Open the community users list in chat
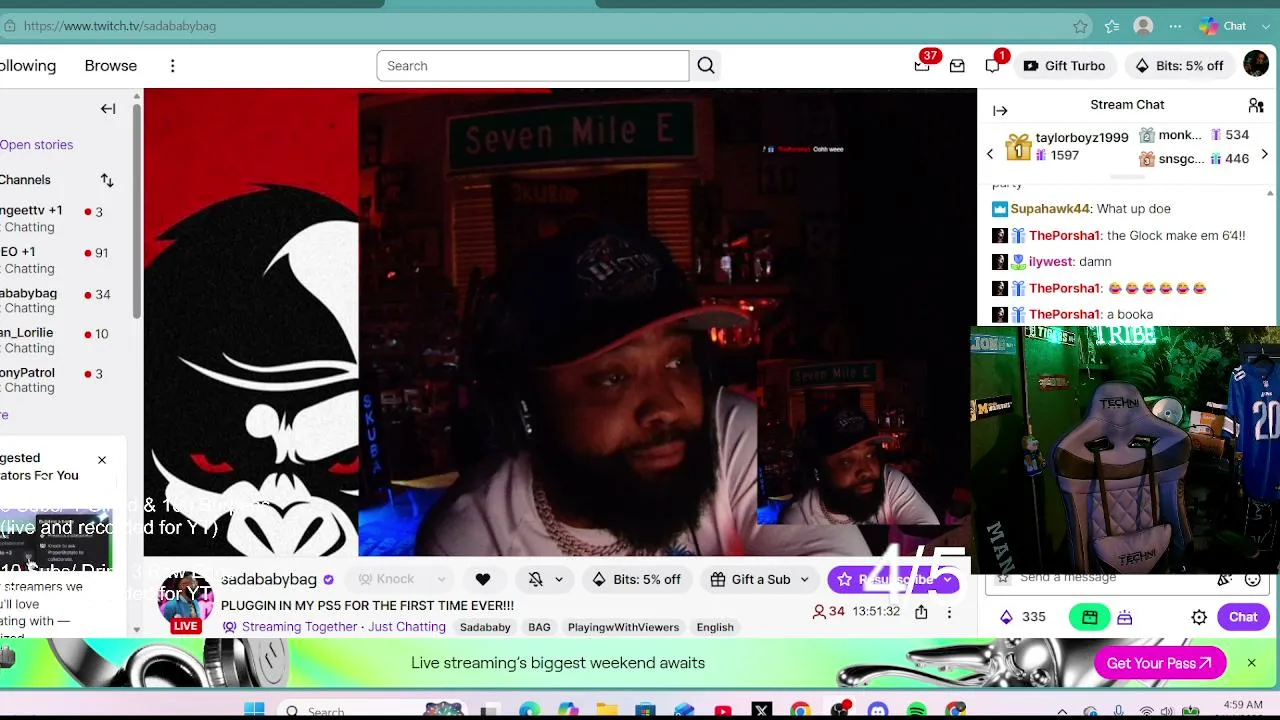1280x720 pixels. (x=1256, y=105)
